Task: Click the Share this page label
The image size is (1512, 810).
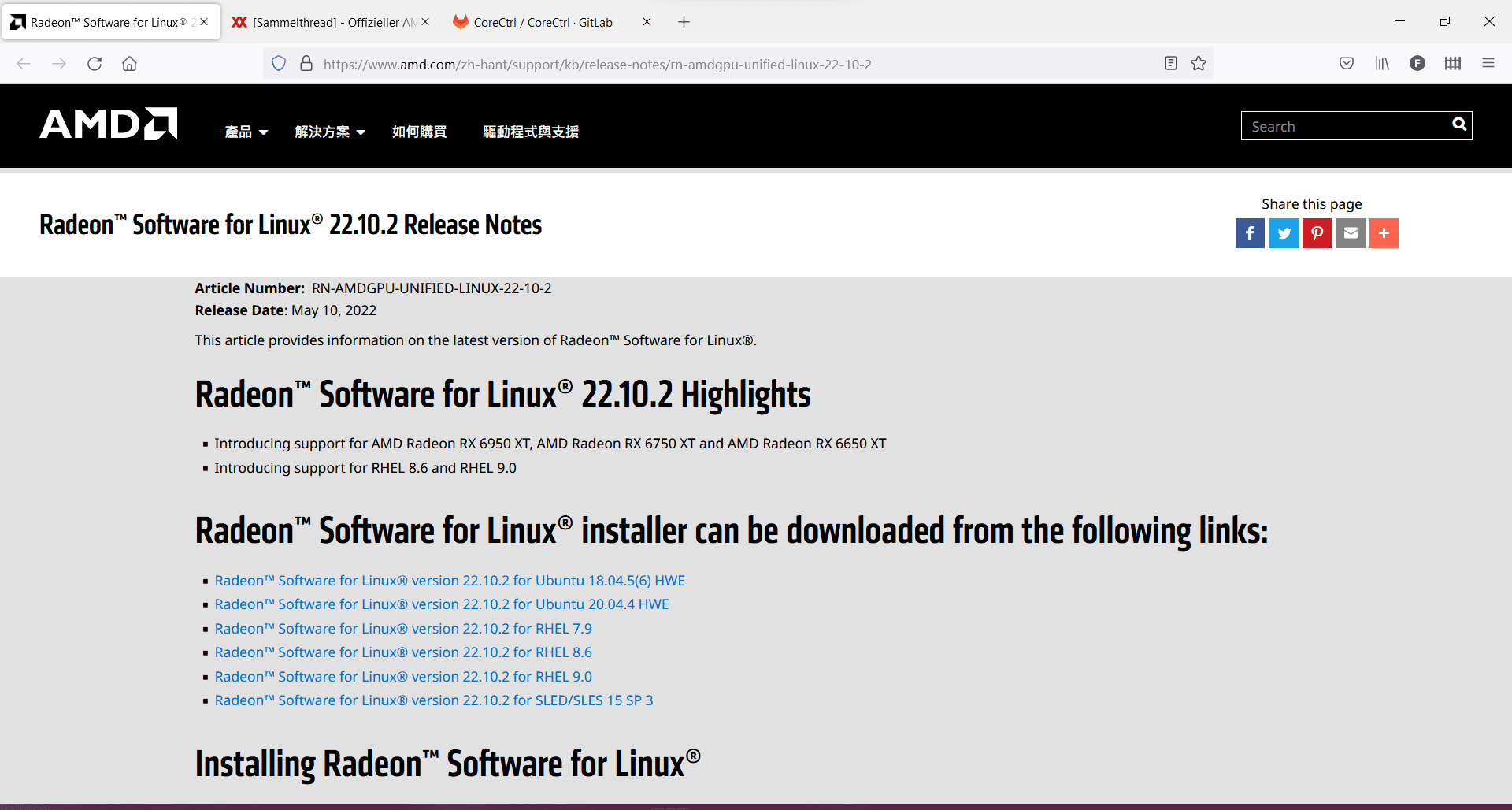Action: [1312, 204]
